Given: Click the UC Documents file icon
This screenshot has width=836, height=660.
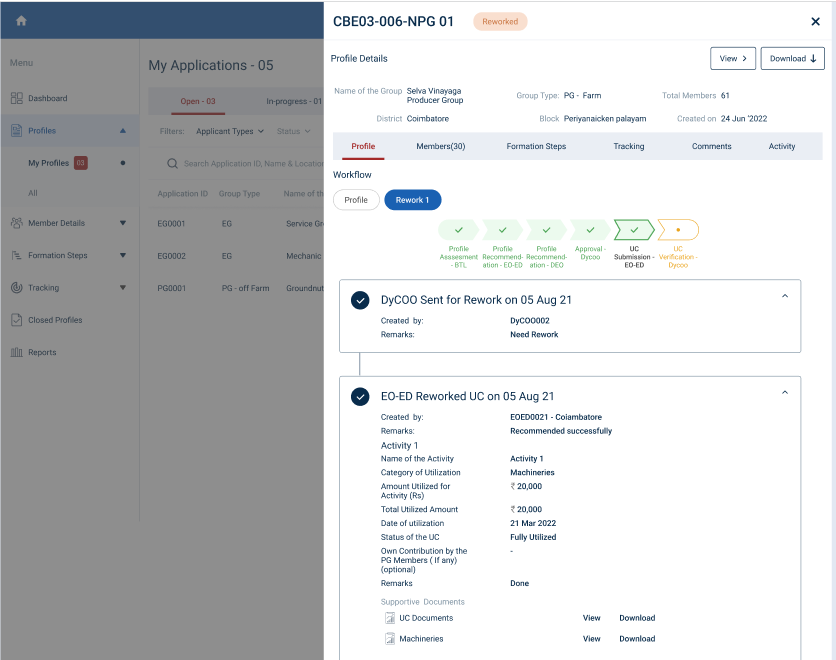Looking at the screenshot, I should [x=390, y=618].
